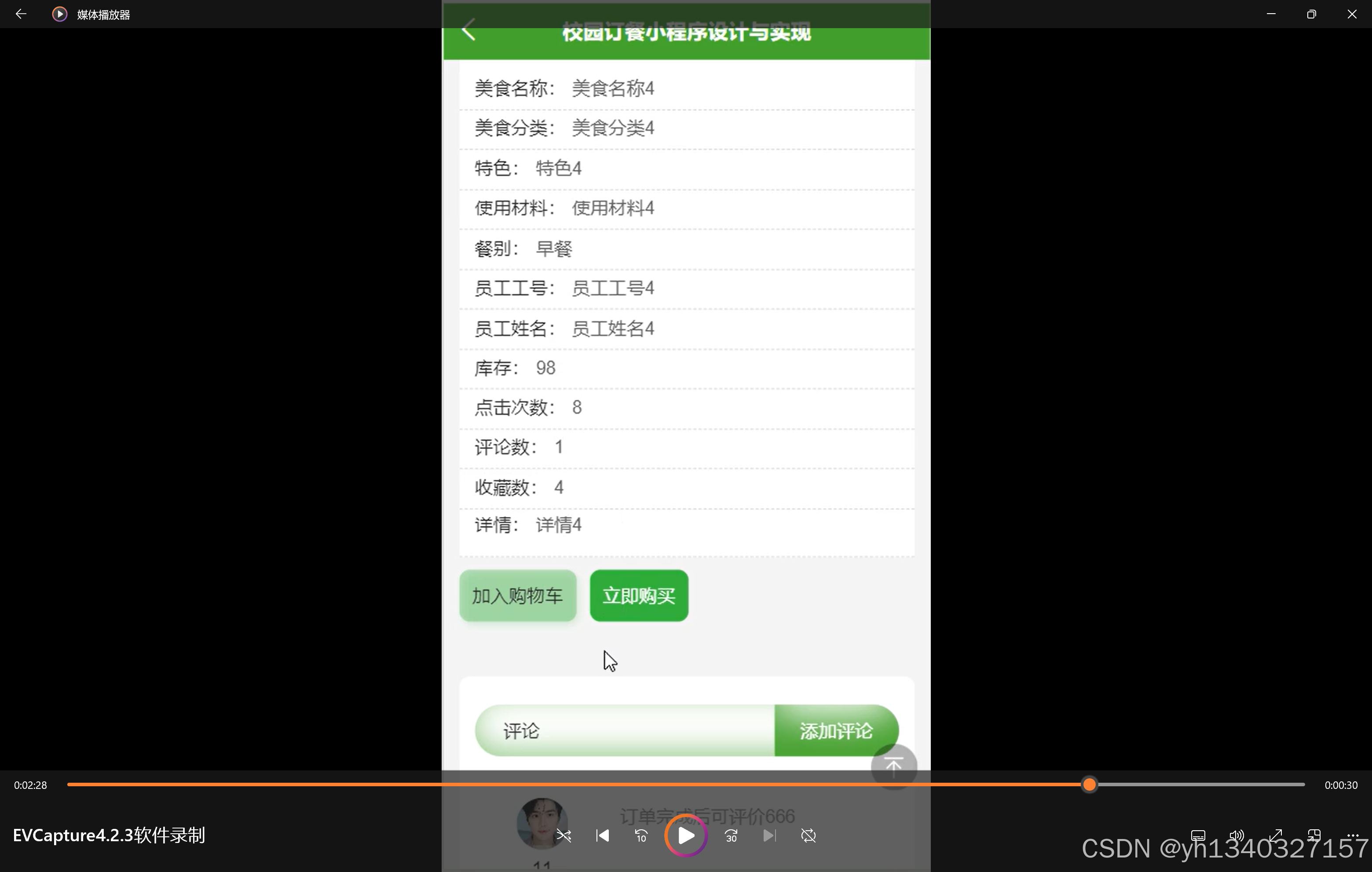Screen dimensions: 1372x872
Task: Click the scroll-to-top arrow button
Action: pyautogui.click(x=894, y=766)
